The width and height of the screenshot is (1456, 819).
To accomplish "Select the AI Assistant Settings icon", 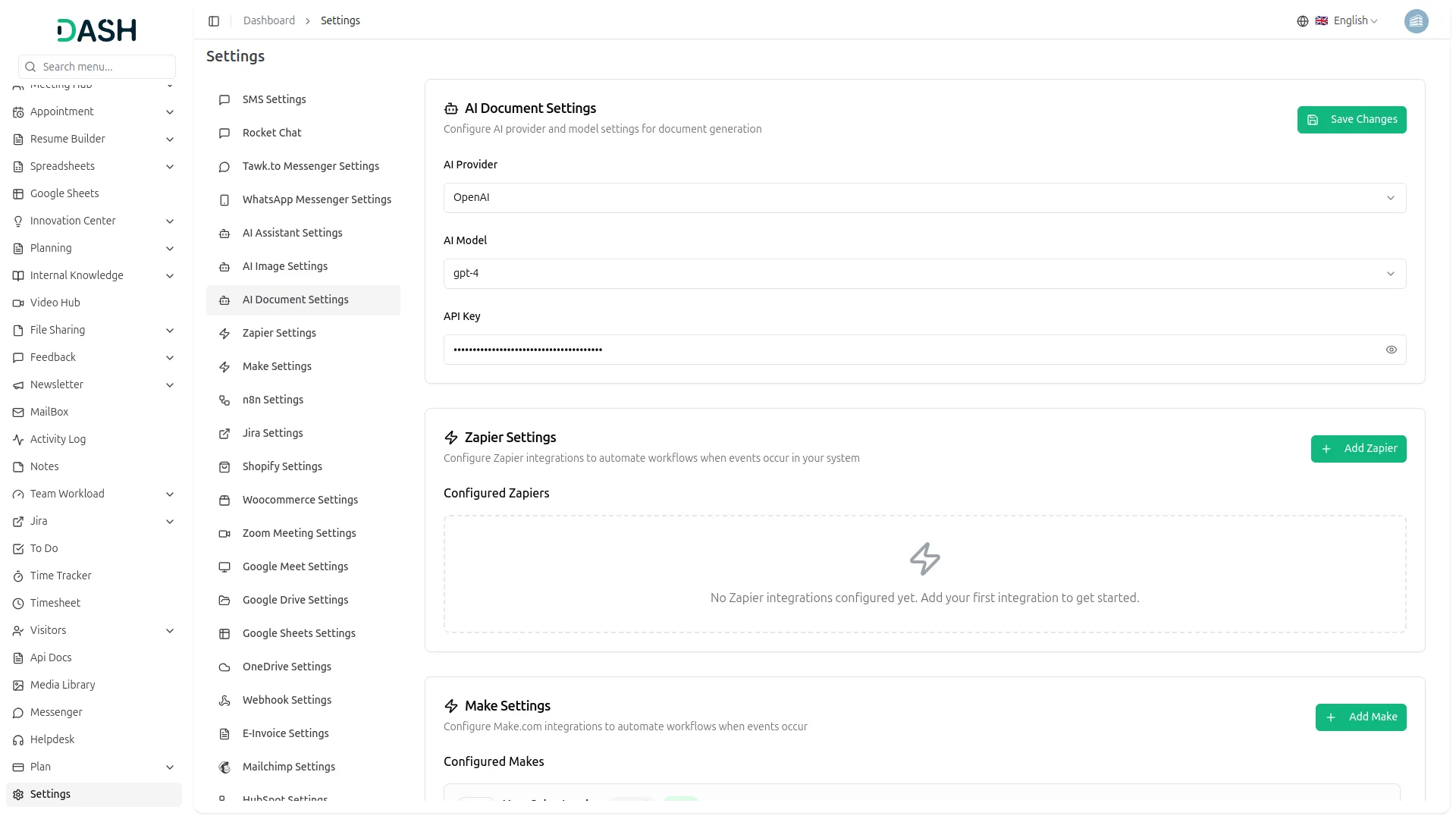I will point(223,234).
